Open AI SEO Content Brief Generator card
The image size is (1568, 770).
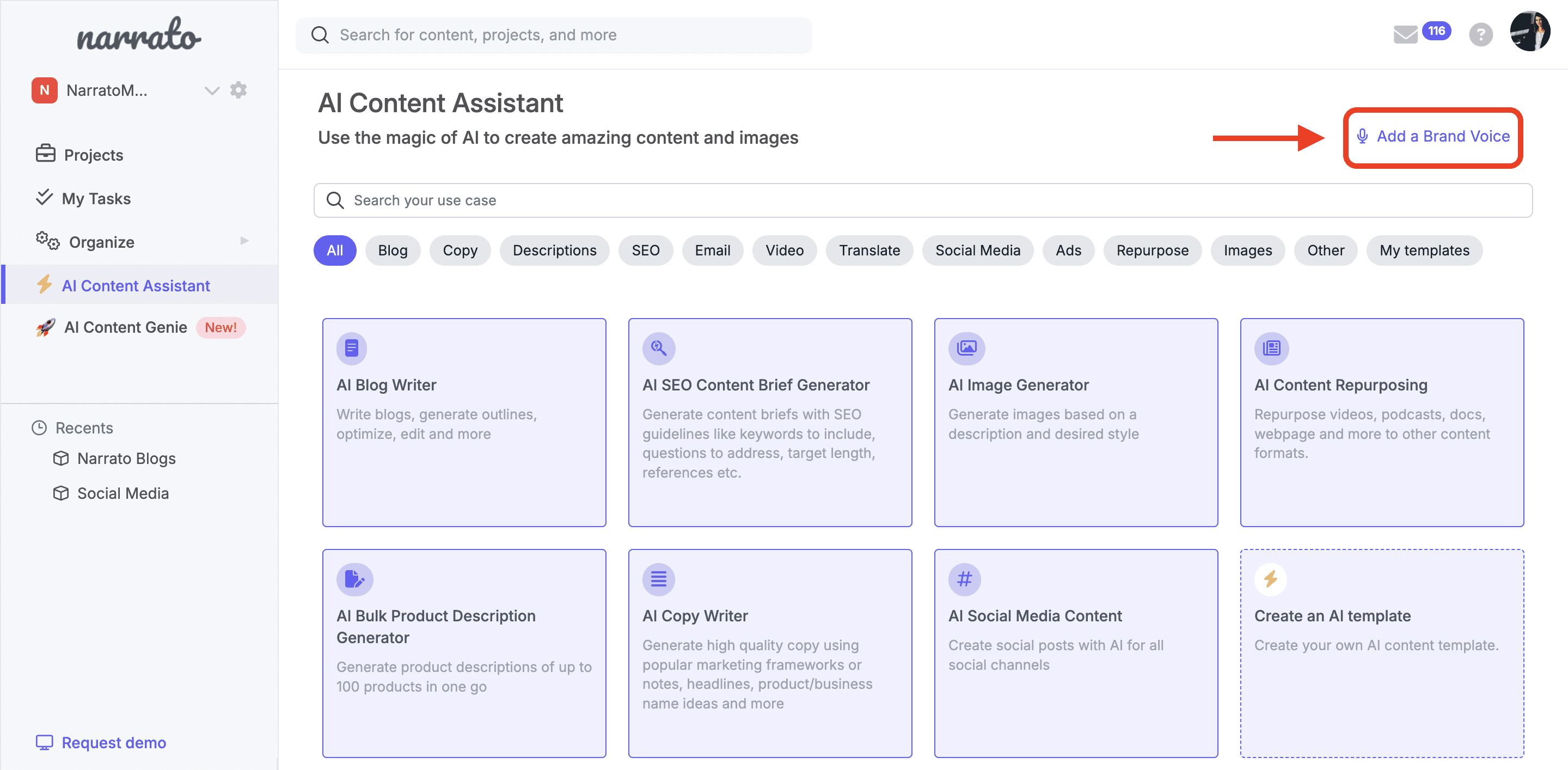point(770,423)
